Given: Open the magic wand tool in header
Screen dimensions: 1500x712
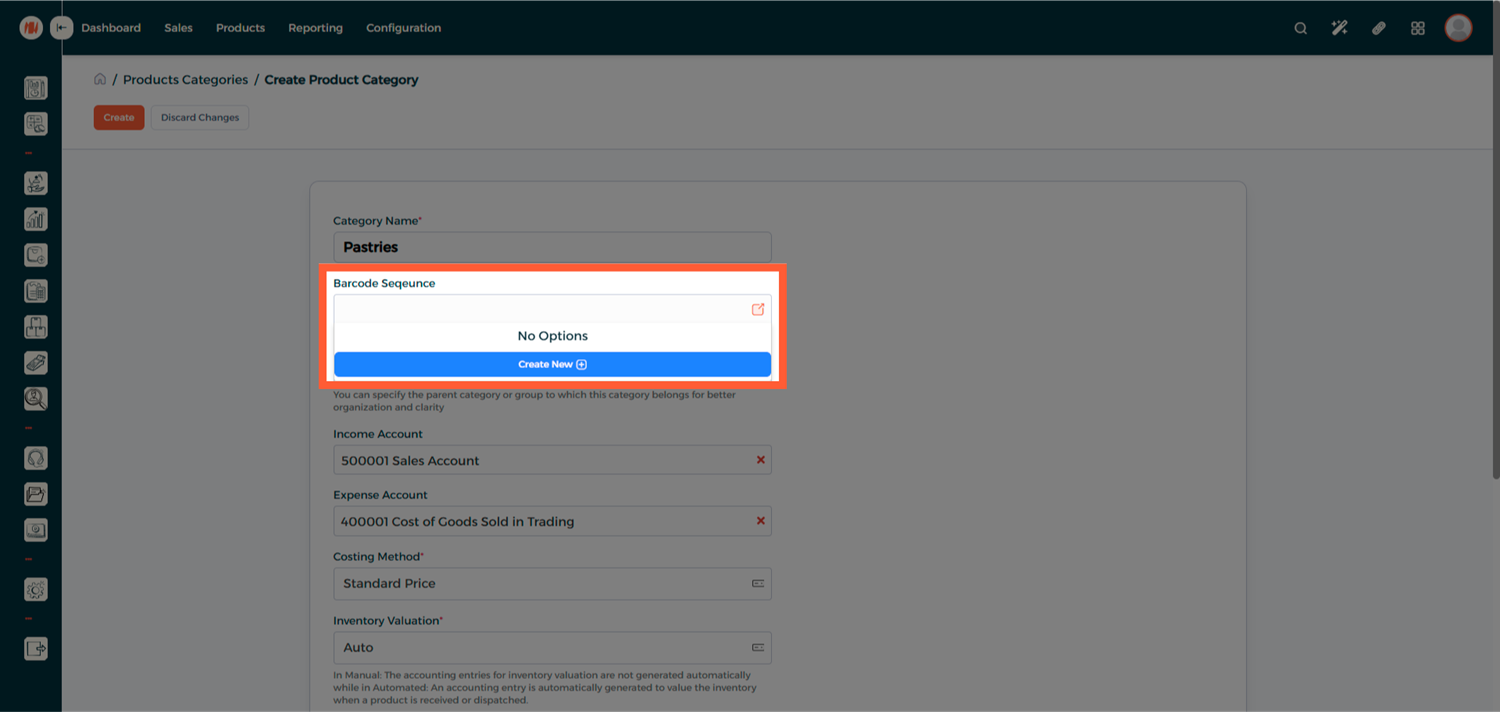Looking at the screenshot, I should pyautogui.click(x=1339, y=28).
